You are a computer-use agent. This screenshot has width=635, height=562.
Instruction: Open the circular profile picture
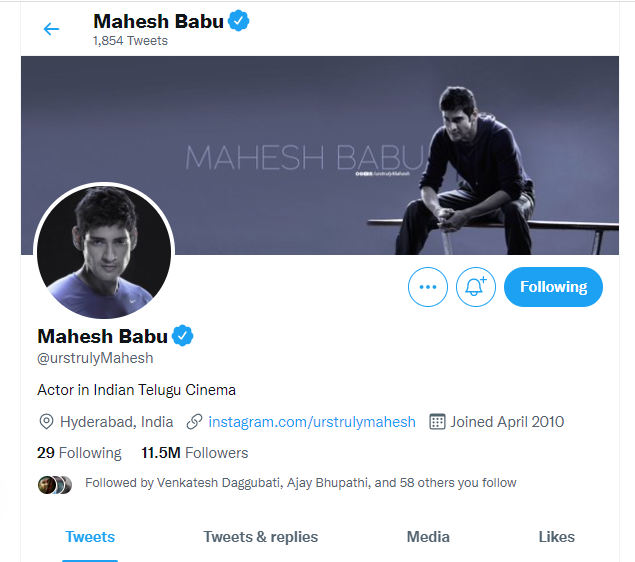(x=104, y=252)
